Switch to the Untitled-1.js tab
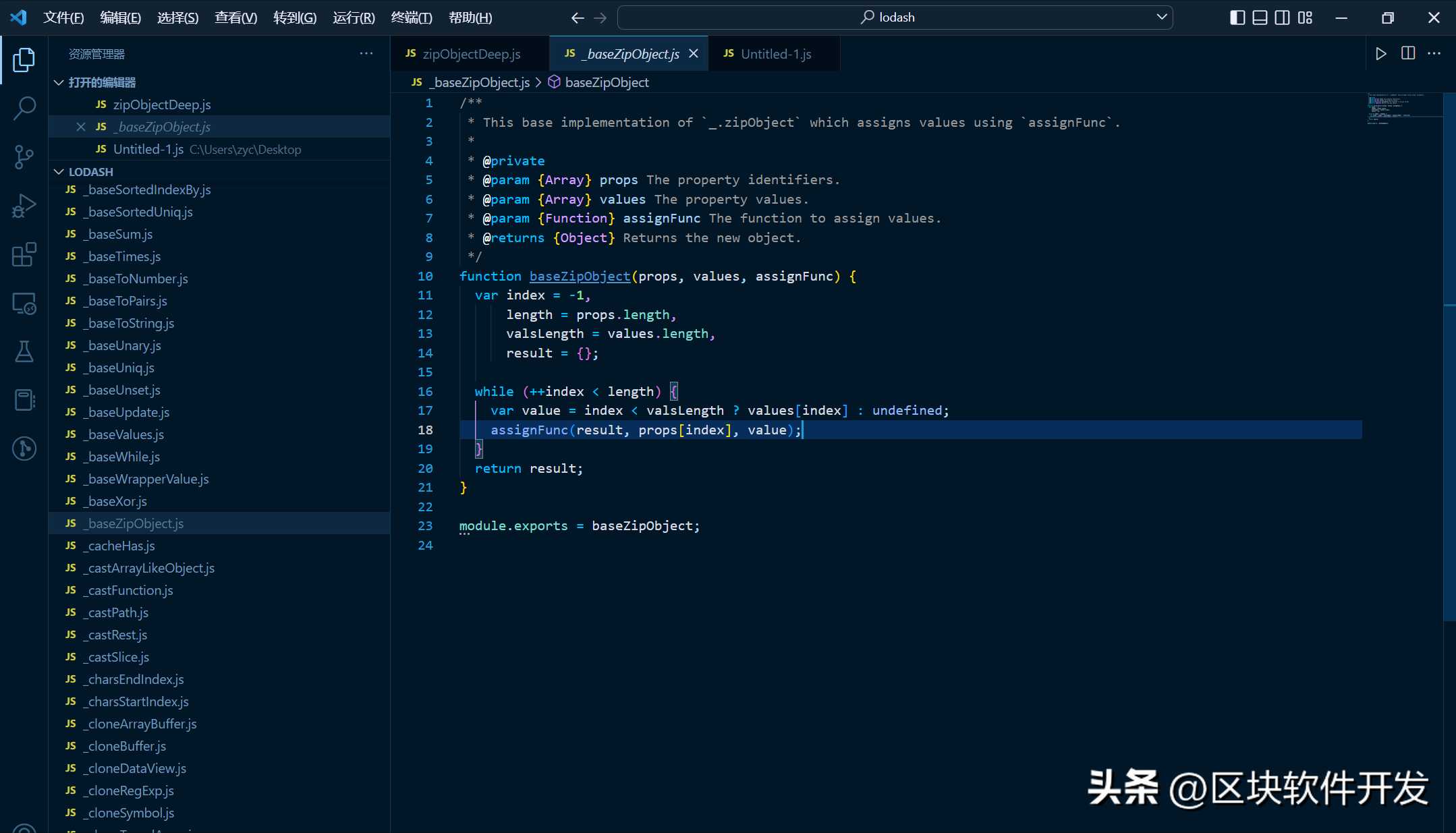This screenshot has width=1456, height=833. 775,53
